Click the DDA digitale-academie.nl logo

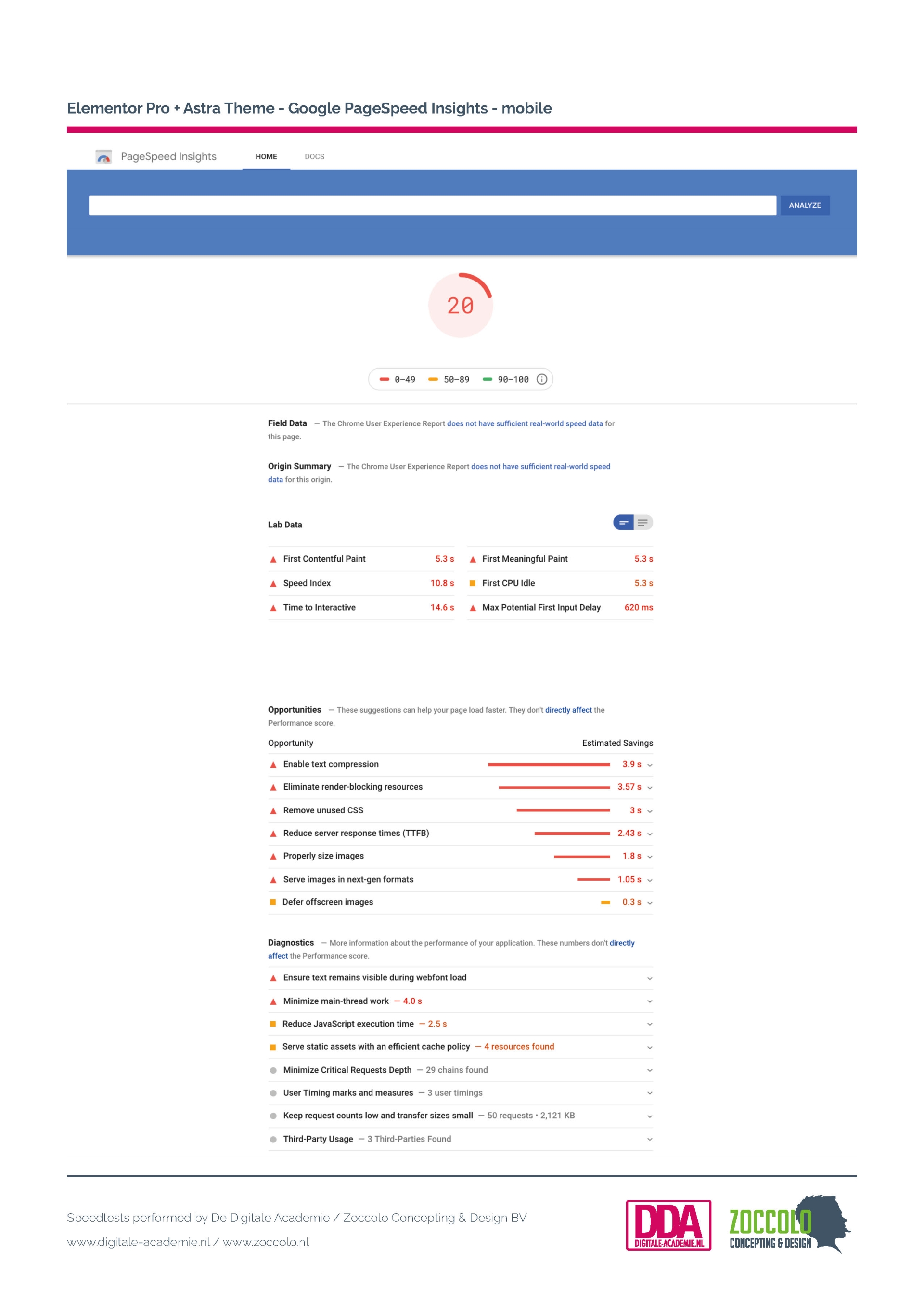coord(668,1225)
